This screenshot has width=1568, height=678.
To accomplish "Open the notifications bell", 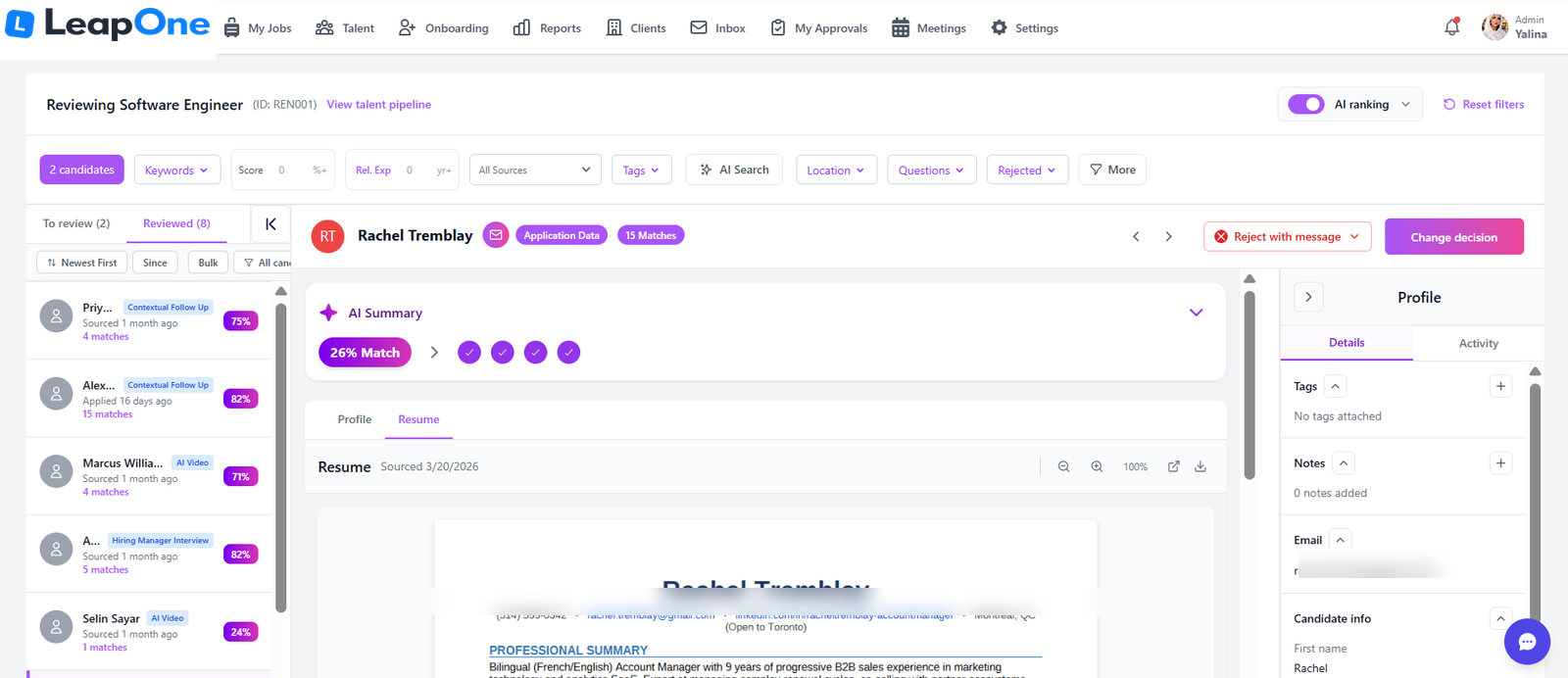I will 1452,27.
